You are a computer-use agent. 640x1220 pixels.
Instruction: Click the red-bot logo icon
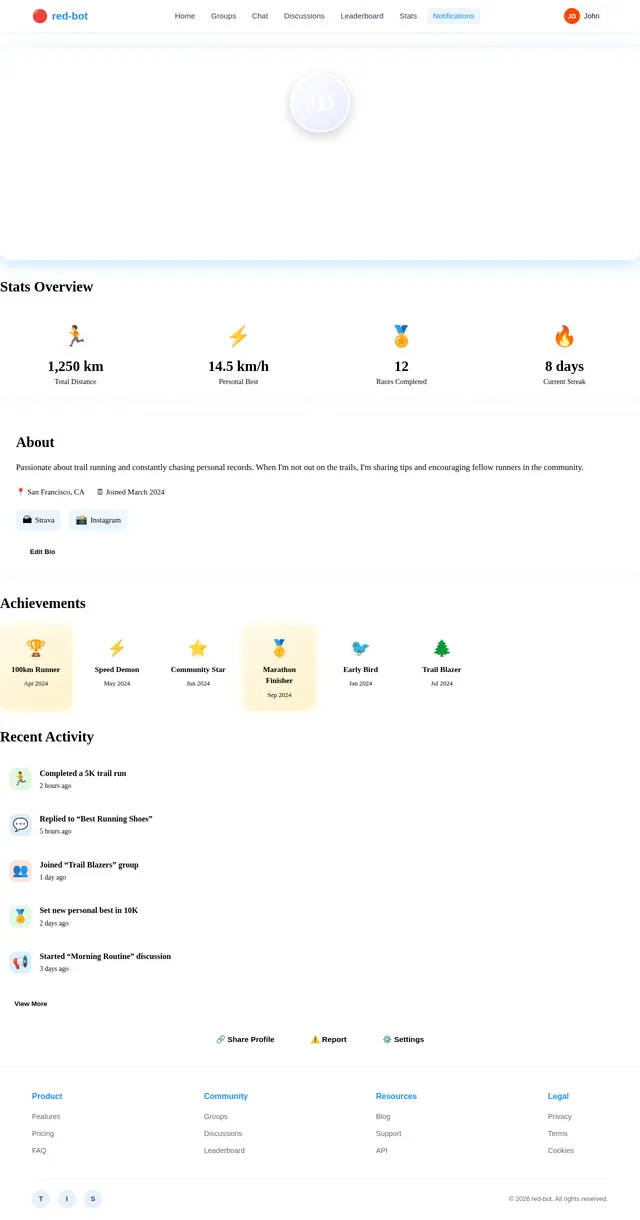pyautogui.click(x=39, y=16)
